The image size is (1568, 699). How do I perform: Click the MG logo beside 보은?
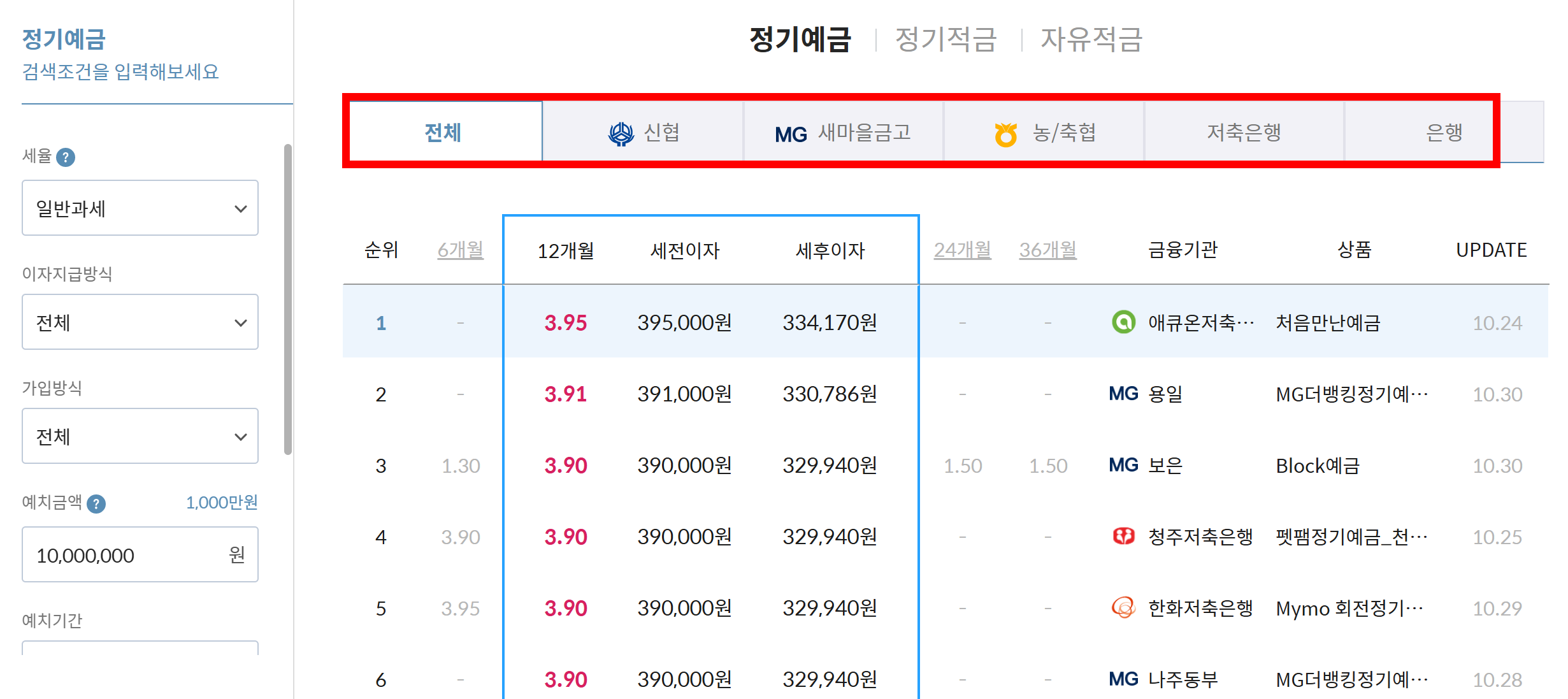[1123, 465]
